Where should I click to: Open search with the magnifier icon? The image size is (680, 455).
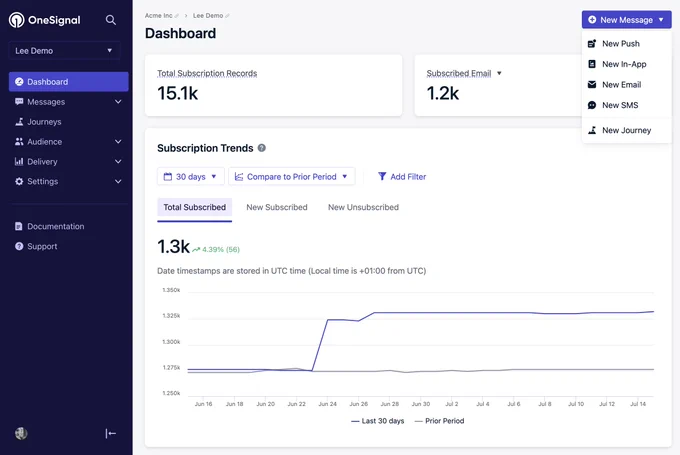(x=111, y=20)
